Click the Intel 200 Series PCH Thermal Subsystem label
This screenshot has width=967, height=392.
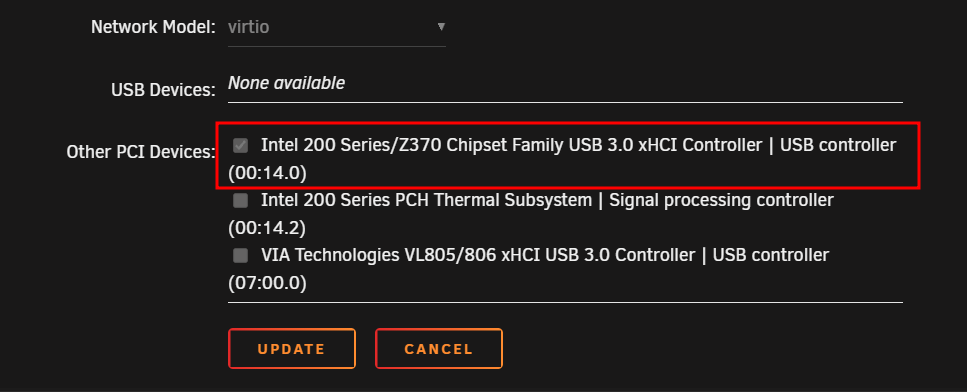click(426, 200)
